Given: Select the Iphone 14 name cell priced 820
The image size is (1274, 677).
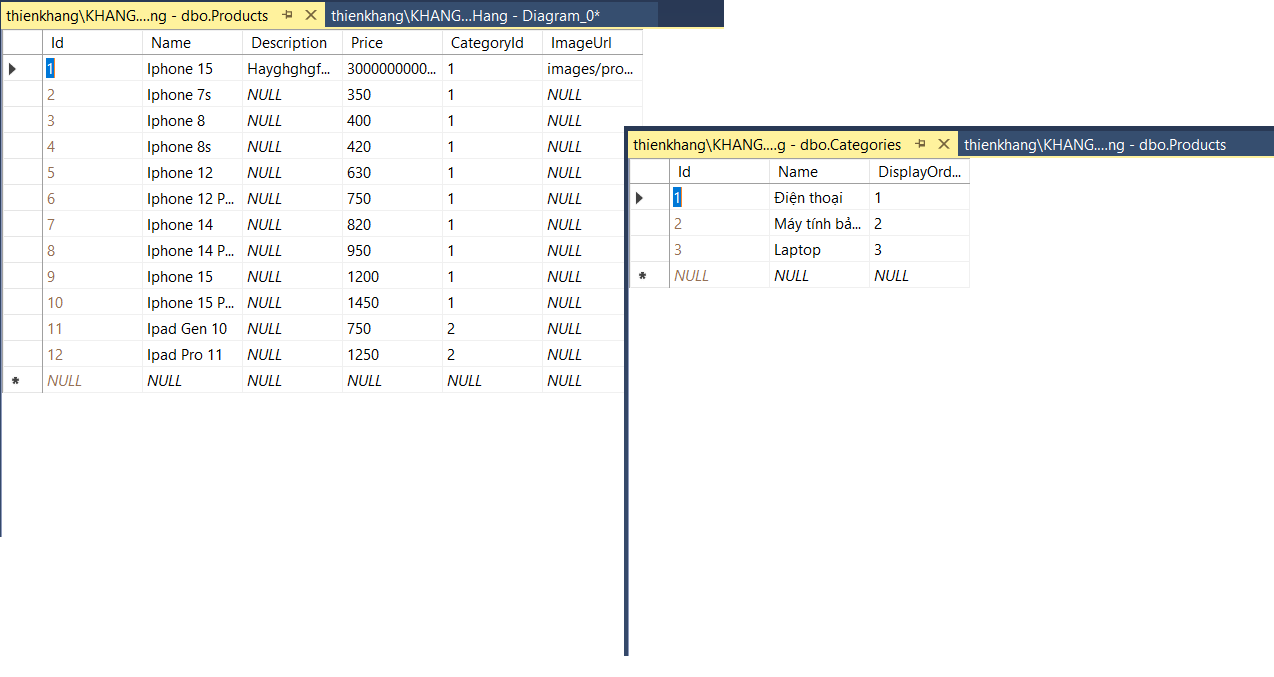Looking at the screenshot, I should click(192, 225).
